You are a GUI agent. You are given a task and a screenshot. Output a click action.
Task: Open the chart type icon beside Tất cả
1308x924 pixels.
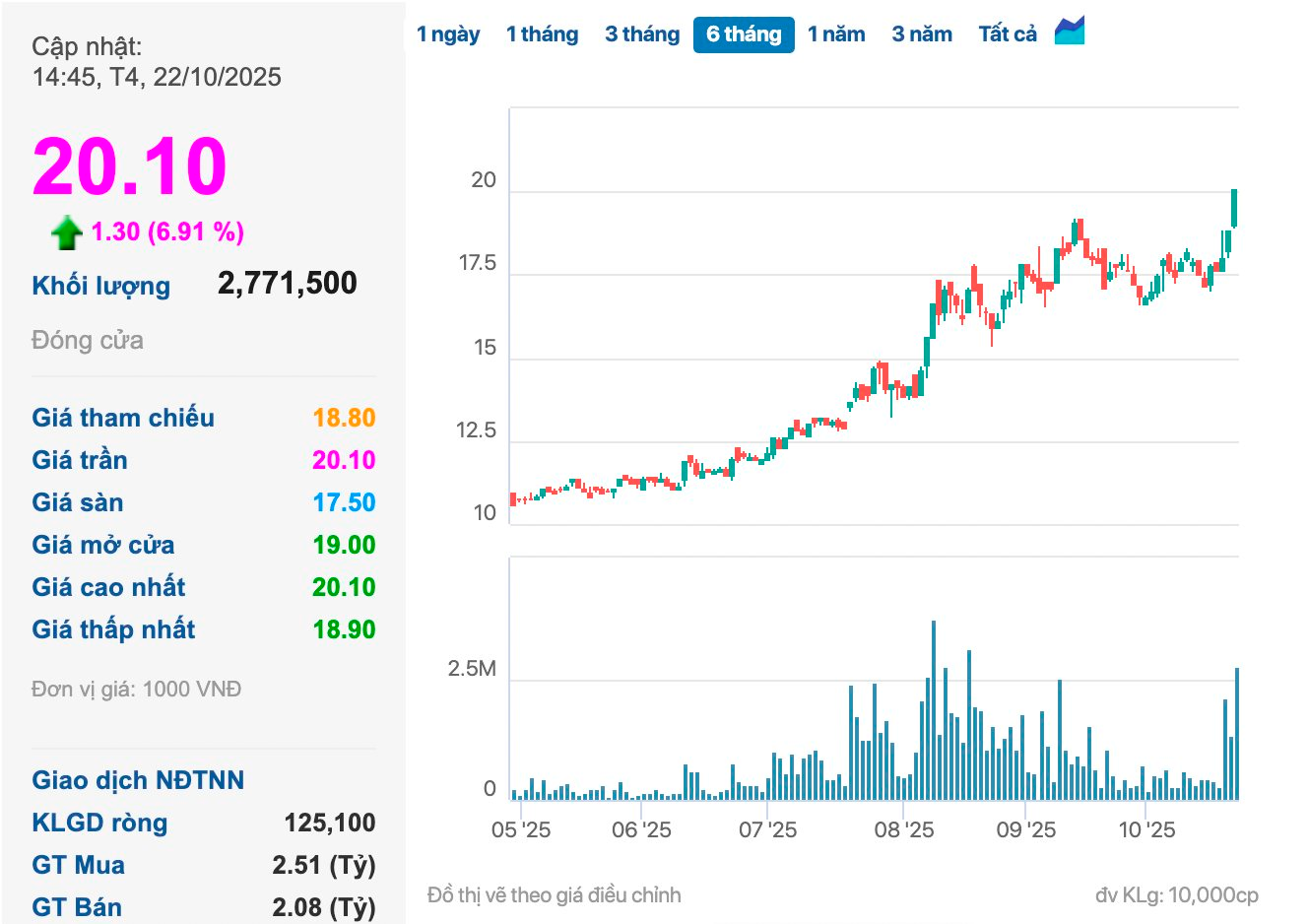[x=1069, y=32]
